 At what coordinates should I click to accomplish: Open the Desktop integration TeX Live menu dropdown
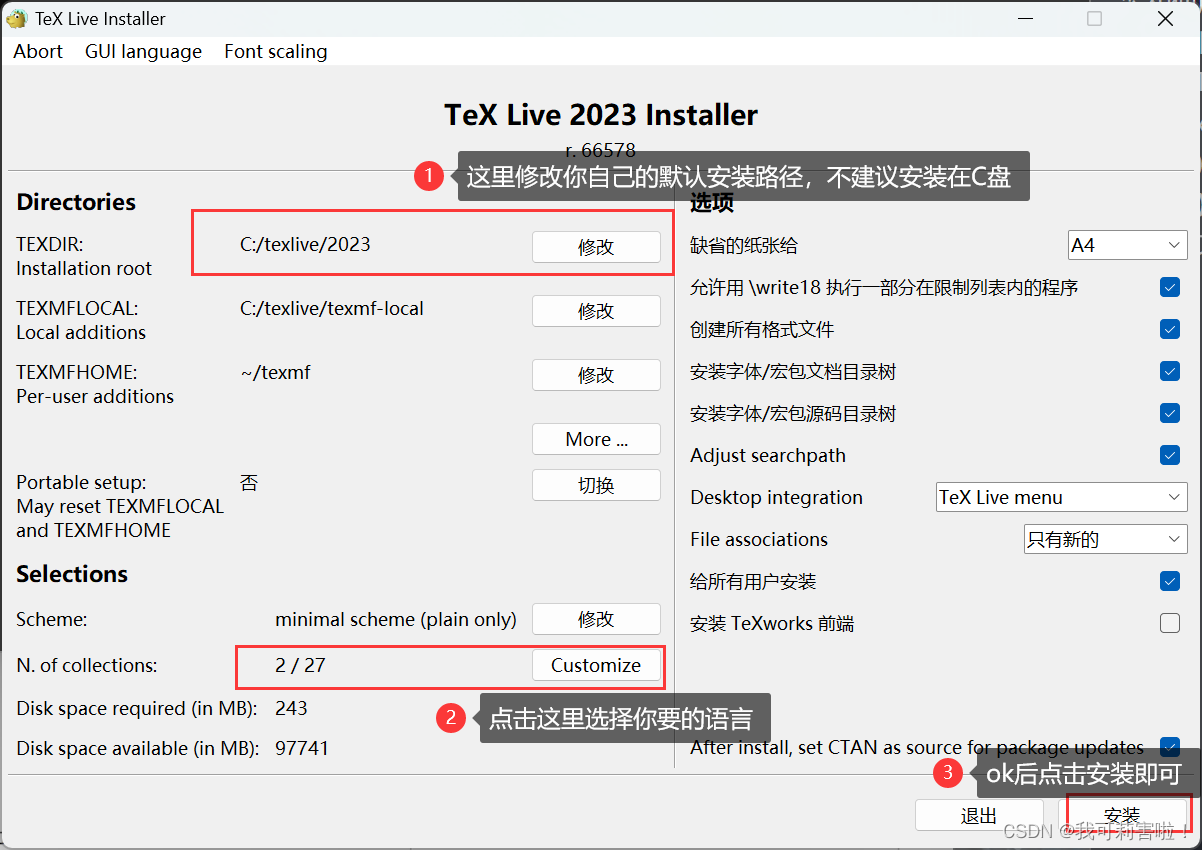pyautogui.click(x=1061, y=497)
